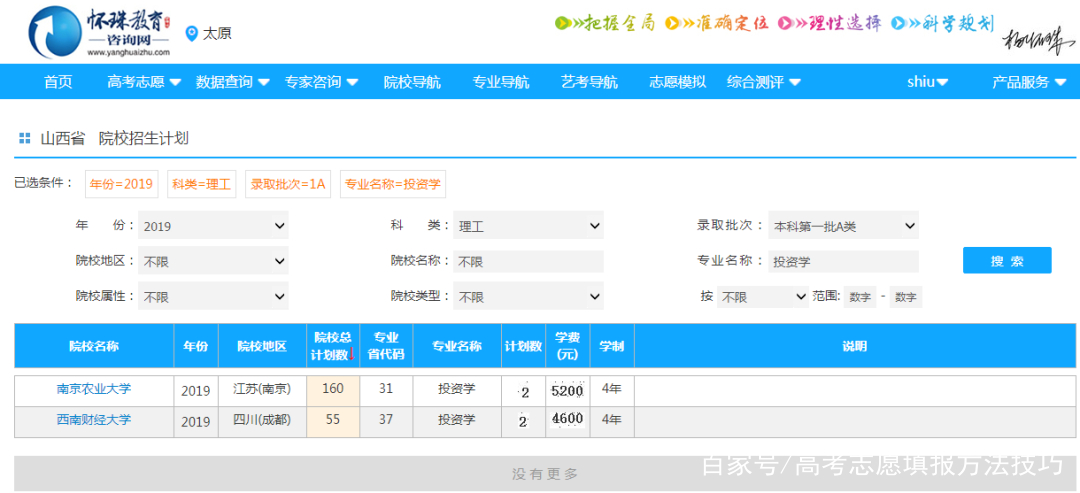
Task: Click the 计划数 column header
Action: [x=523, y=346]
